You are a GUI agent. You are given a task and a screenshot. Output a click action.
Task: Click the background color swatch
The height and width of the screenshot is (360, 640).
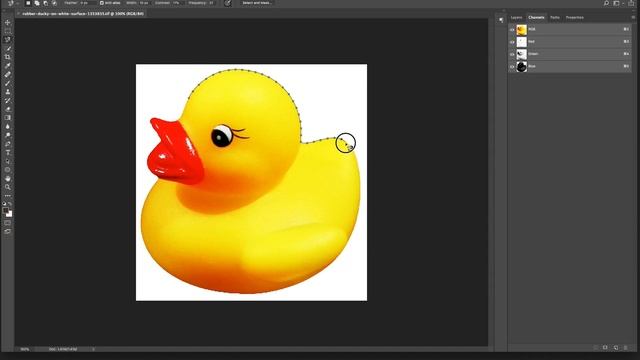point(10,214)
